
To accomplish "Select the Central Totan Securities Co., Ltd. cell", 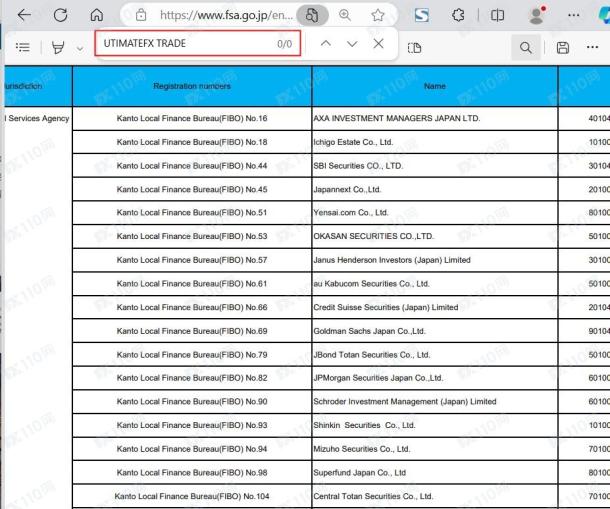I will coord(435,497).
